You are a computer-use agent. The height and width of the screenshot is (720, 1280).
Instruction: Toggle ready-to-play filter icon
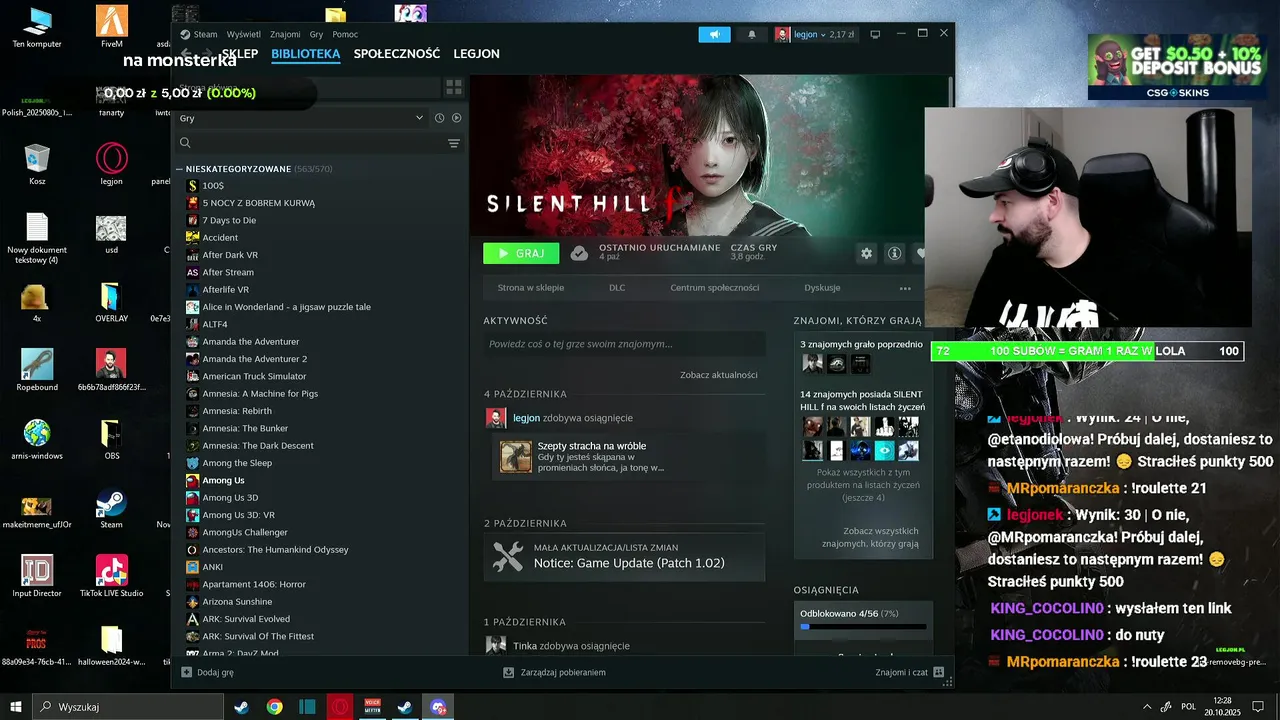coord(456,118)
